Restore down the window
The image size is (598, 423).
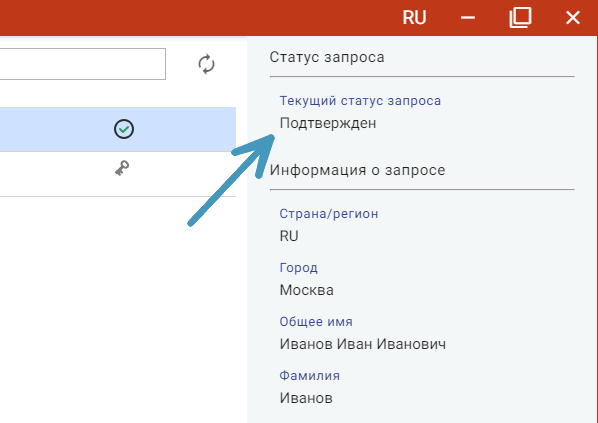click(x=520, y=18)
